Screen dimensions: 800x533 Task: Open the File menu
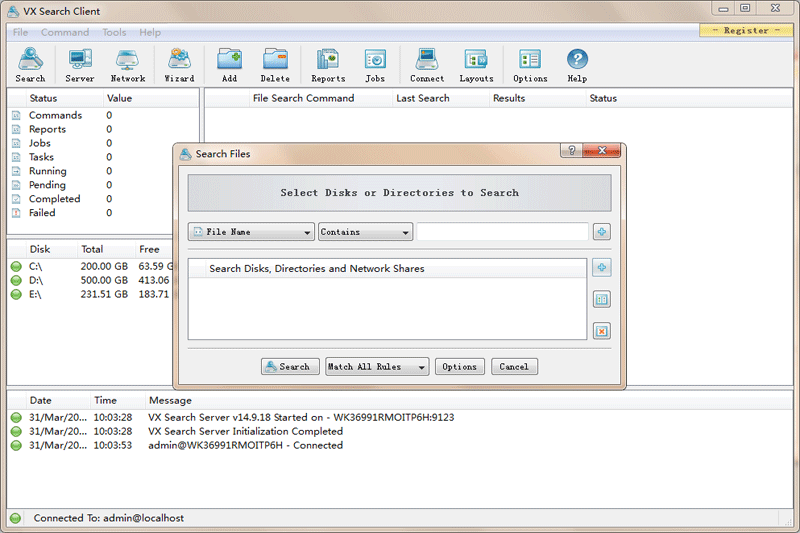tap(20, 32)
